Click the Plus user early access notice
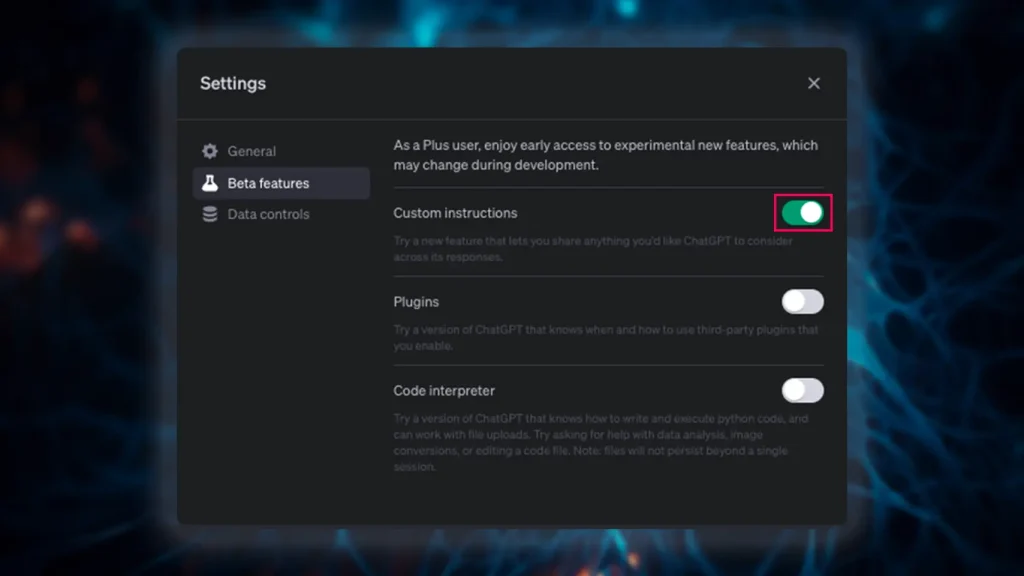The image size is (1024, 576). click(605, 155)
